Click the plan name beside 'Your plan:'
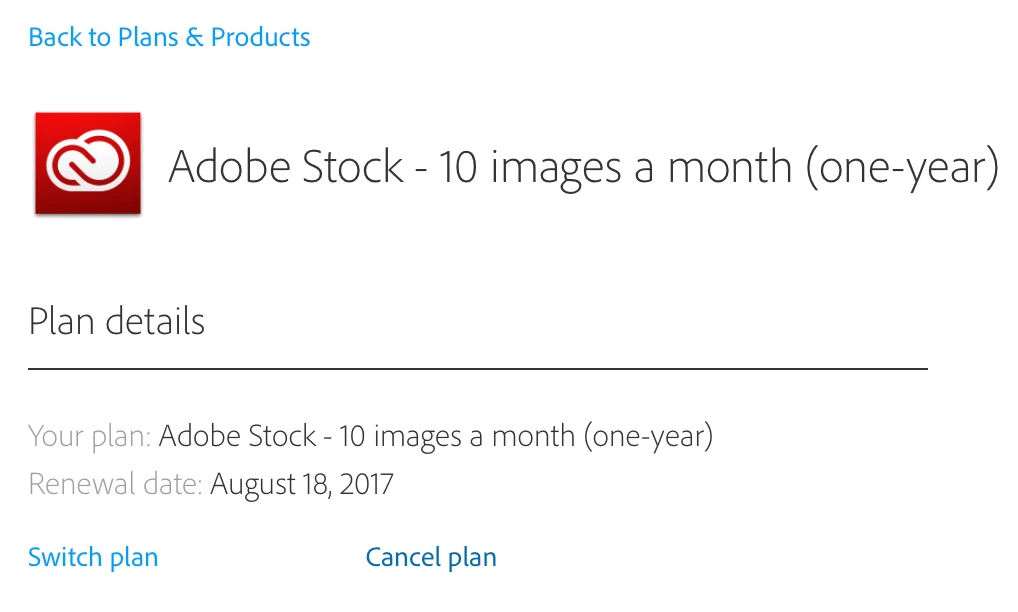1018x612 pixels. tap(435, 437)
